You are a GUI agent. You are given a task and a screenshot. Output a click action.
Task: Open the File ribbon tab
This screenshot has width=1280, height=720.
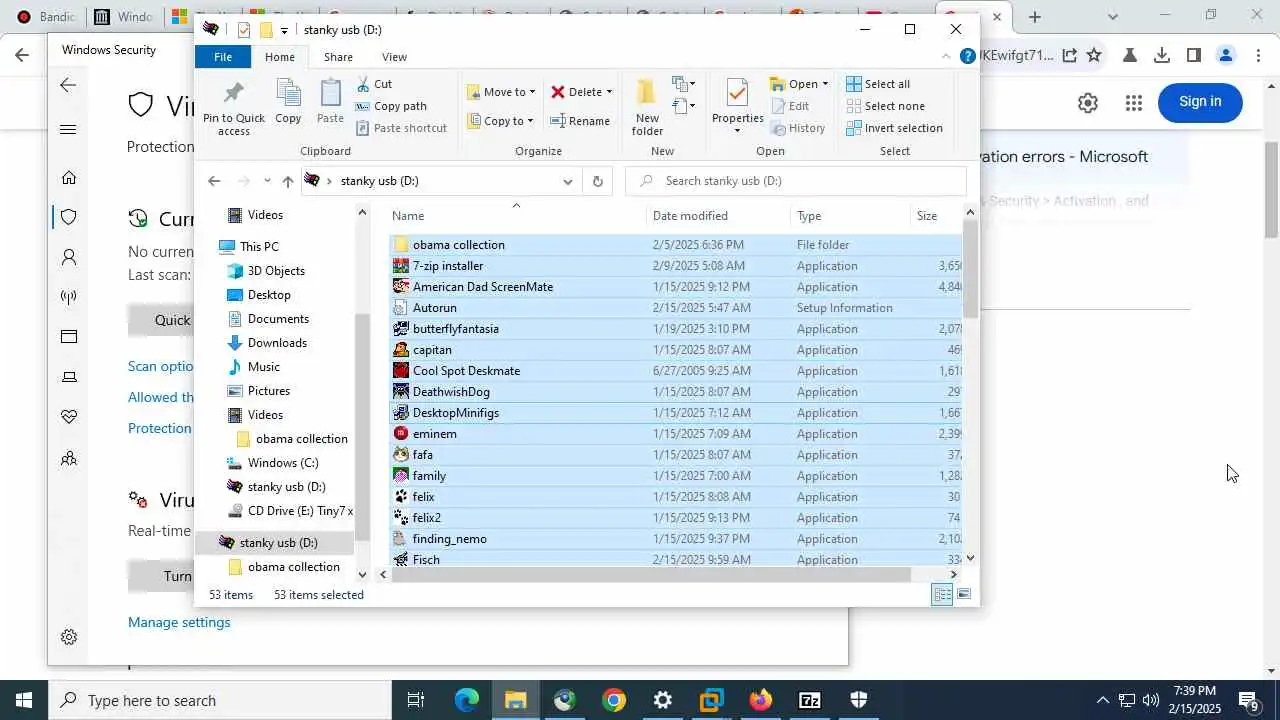pos(223,57)
